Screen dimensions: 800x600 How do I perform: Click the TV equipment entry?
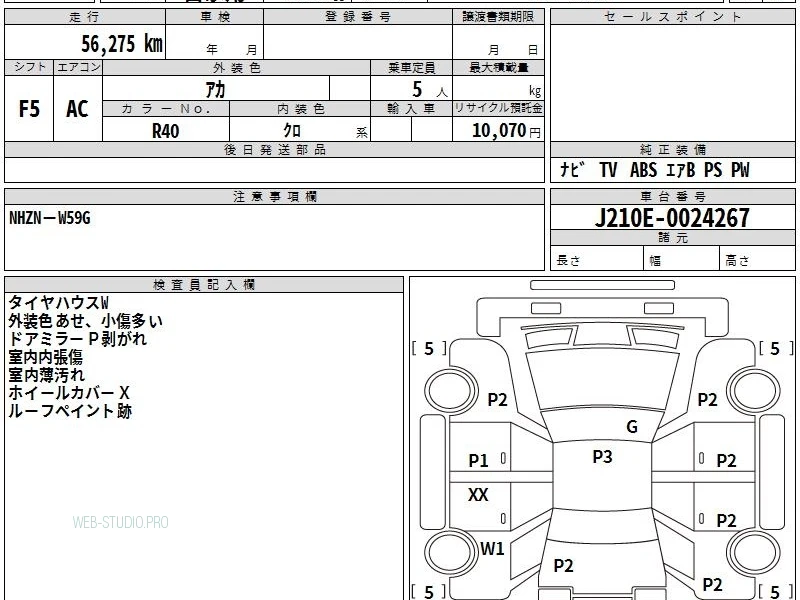tap(608, 170)
